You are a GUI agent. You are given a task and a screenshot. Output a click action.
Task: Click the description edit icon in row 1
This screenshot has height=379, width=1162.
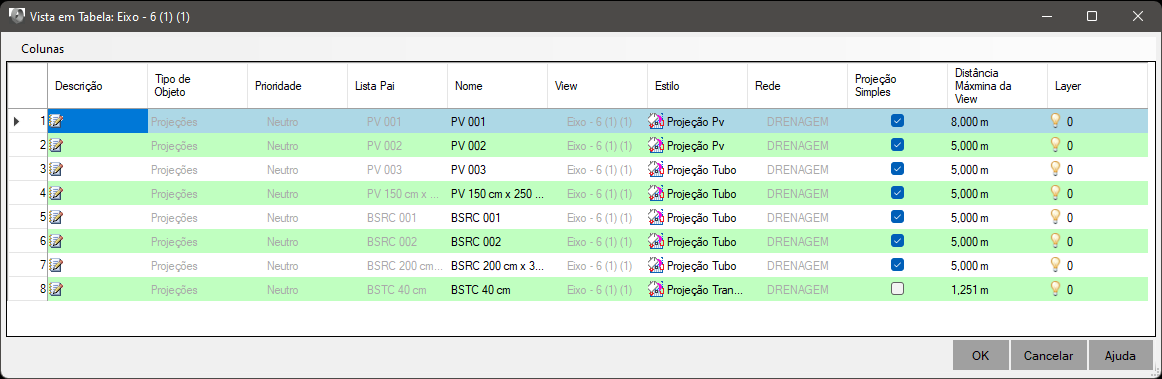click(x=56, y=122)
